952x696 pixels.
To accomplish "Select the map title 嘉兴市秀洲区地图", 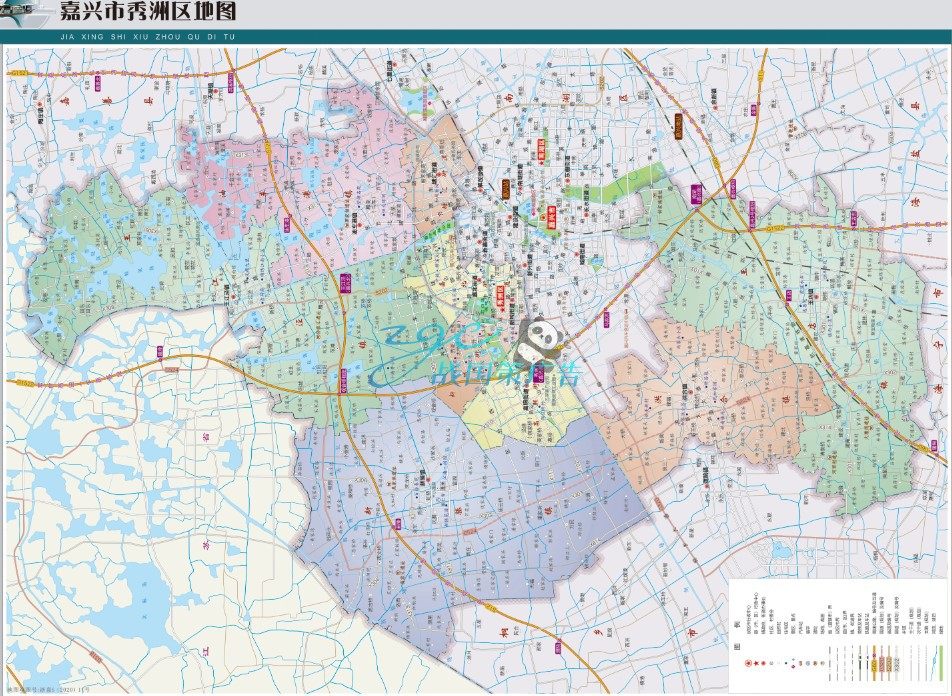I will pyautogui.click(x=148, y=14).
